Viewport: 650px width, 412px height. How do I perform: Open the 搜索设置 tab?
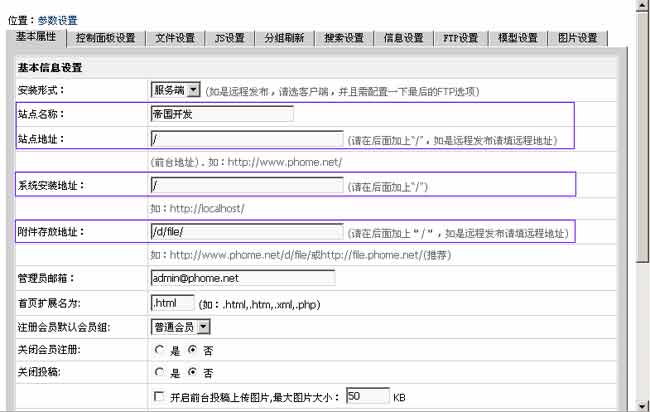(x=344, y=38)
